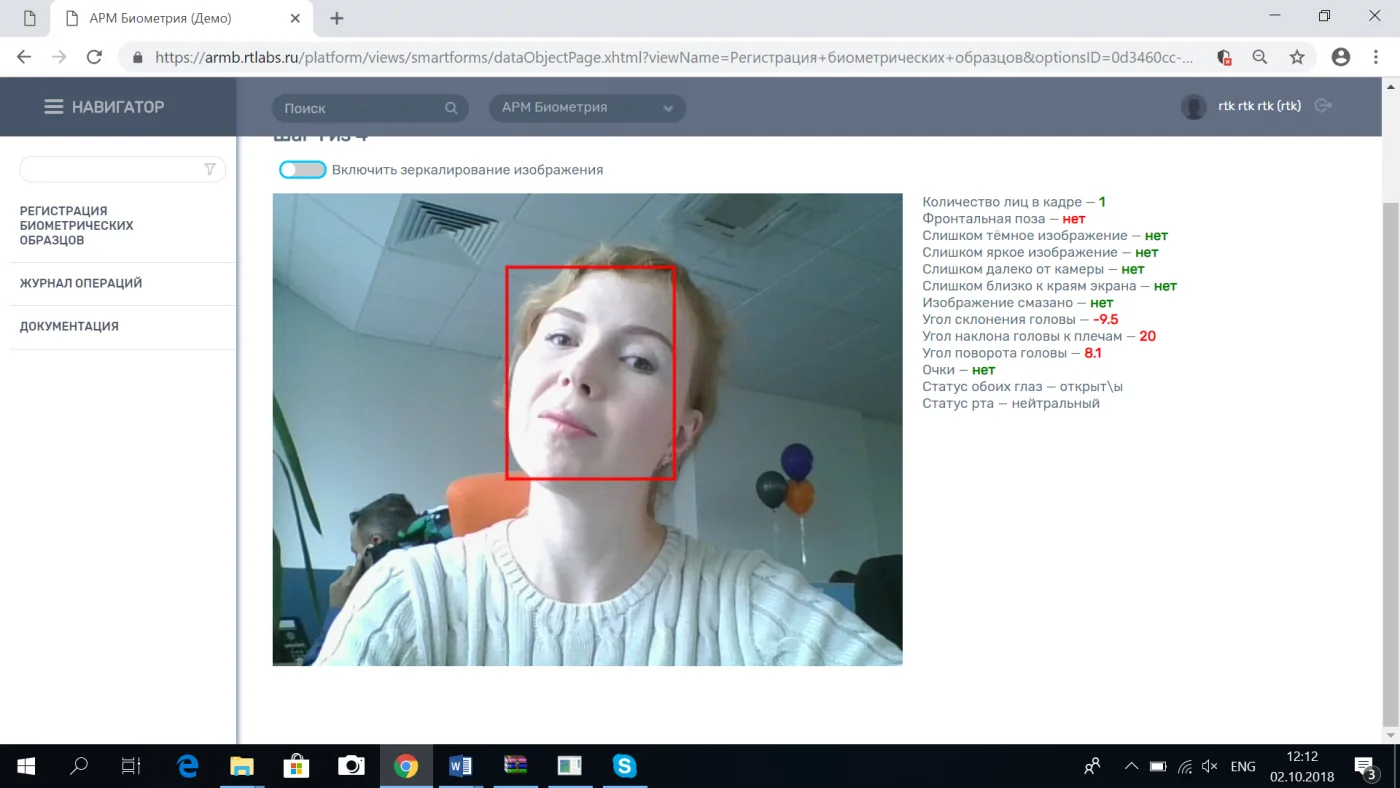Go forward in browser history
This screenshot has height=788, width=1400.
pos(59,57)
